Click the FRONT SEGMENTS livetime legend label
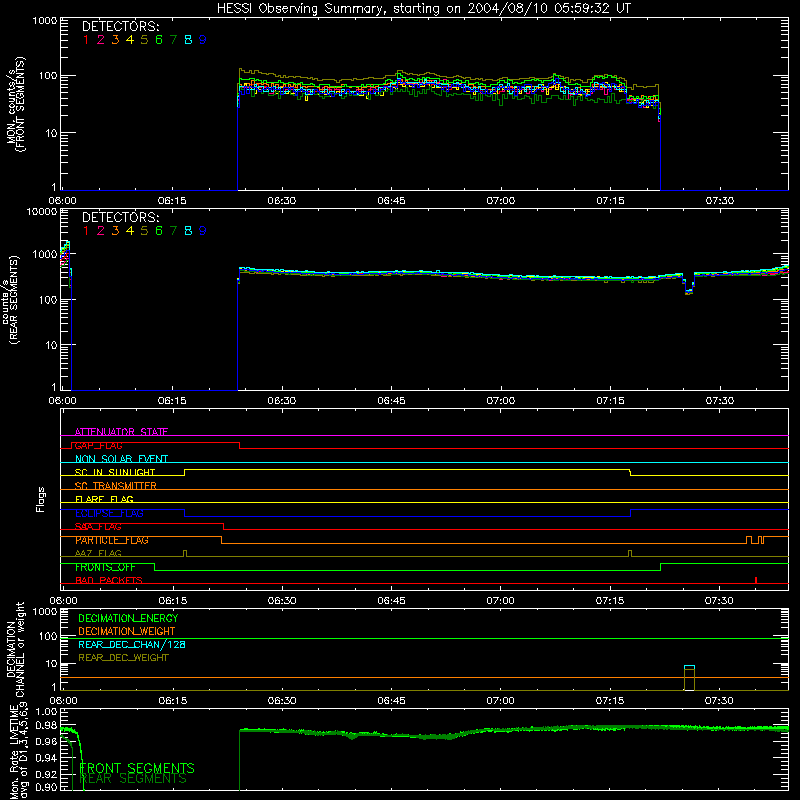Viewport: 800px width, 800px height. click(137, 768)
